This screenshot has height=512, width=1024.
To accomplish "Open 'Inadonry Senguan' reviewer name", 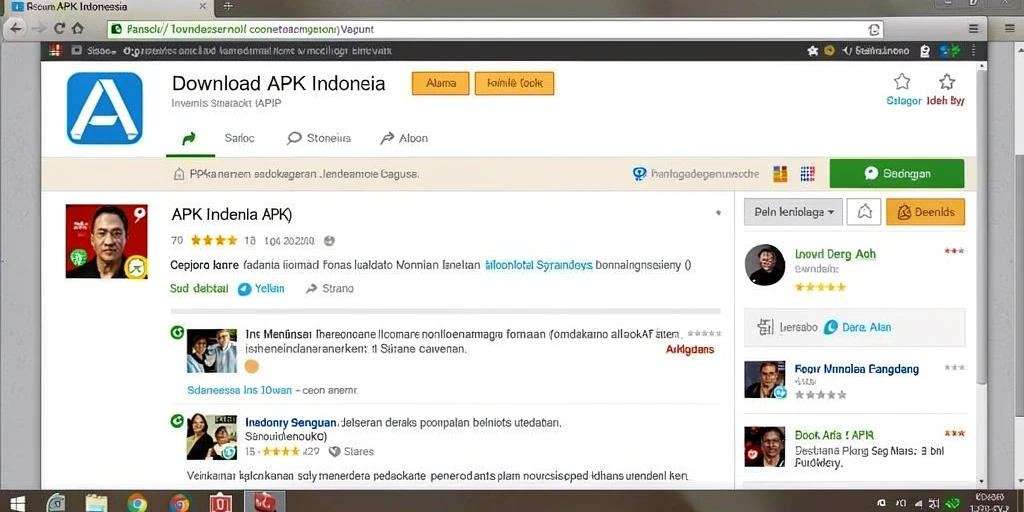I will tap(291, 423).
